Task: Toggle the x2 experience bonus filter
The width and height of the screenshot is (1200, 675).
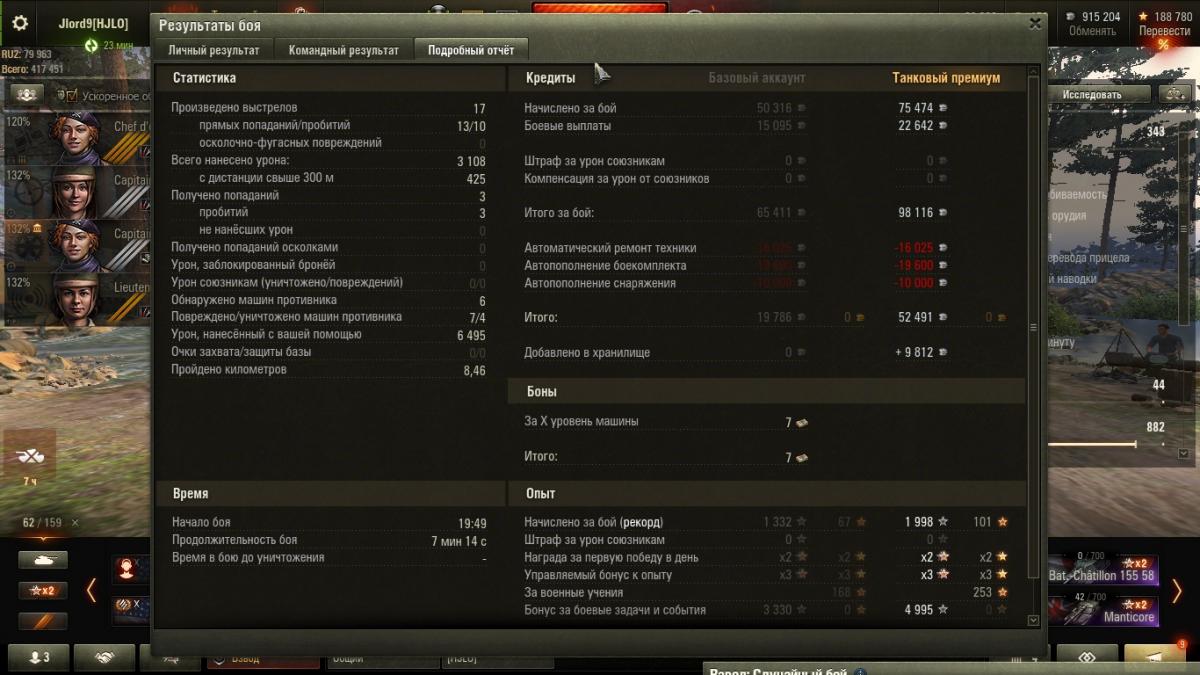Action: 43,590
